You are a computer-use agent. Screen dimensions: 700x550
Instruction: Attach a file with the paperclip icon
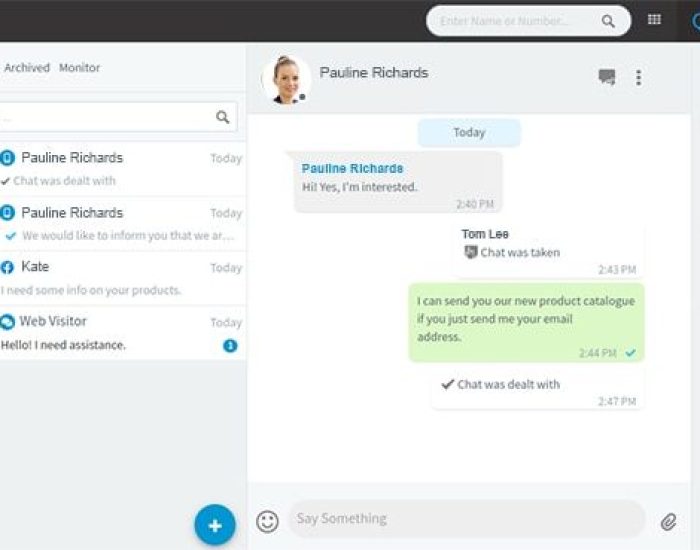(669, 521)
